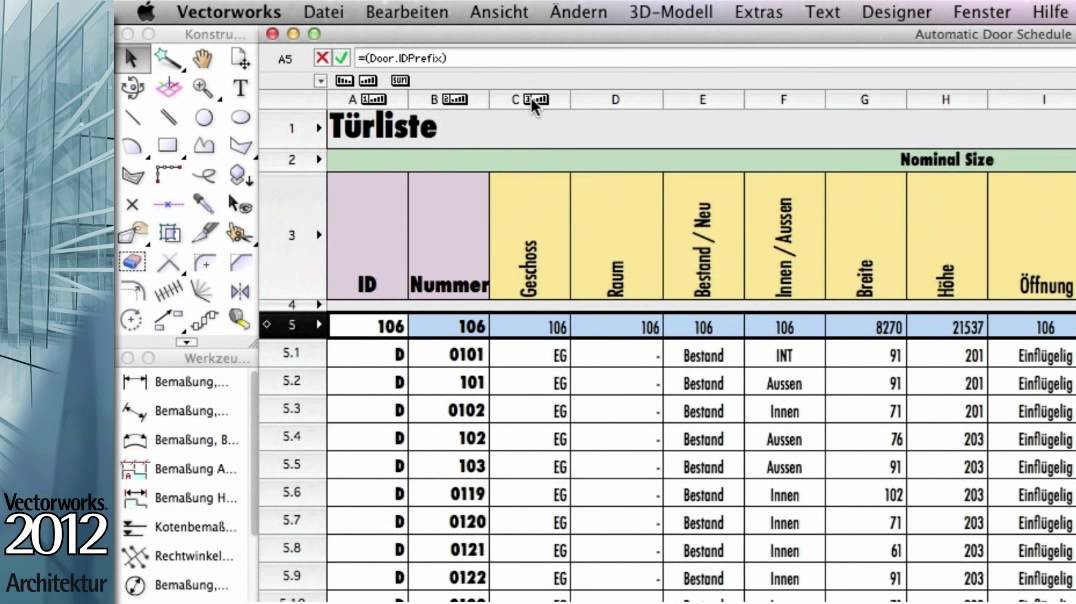Open the 3D-Modell menu
The width and height of the screenshot is (1076, 604).
click(x=671, y=12)
